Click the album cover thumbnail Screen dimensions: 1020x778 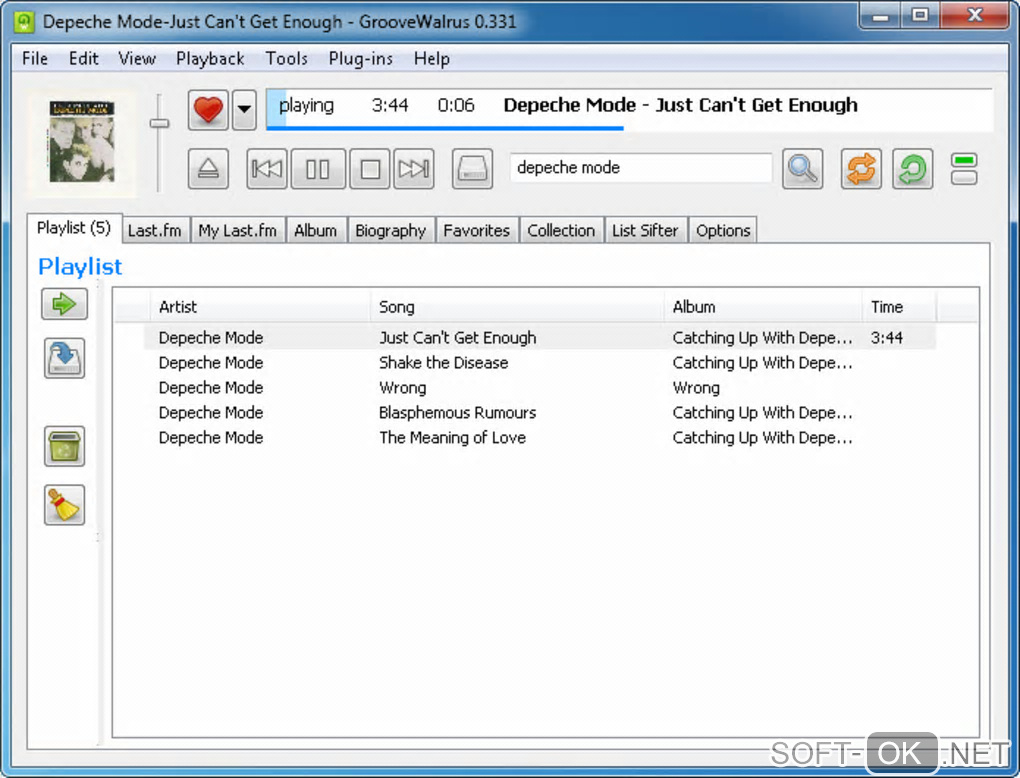tap(82, 142)
